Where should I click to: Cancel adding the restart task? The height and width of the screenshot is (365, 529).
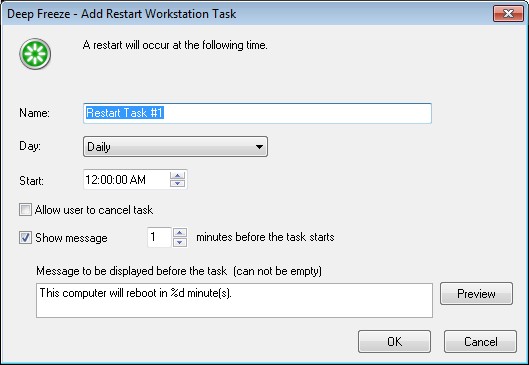(480, 341)
